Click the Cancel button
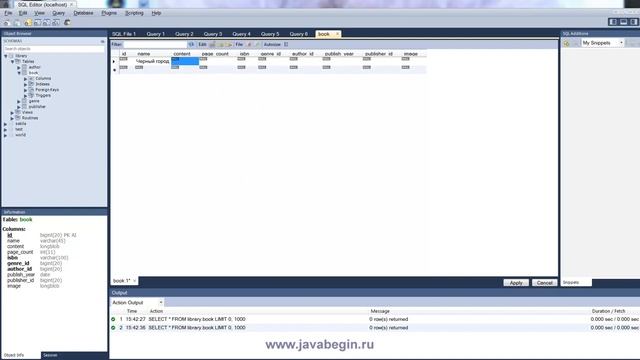This screenshot has height=360, width=640. pos(544,282)
